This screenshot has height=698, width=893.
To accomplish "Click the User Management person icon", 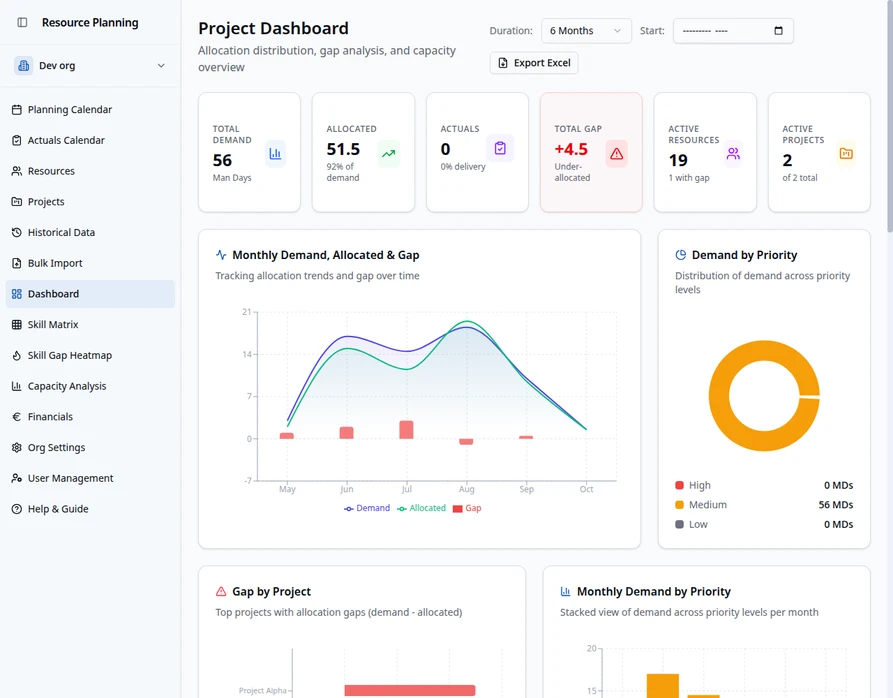I will [17, 478].
